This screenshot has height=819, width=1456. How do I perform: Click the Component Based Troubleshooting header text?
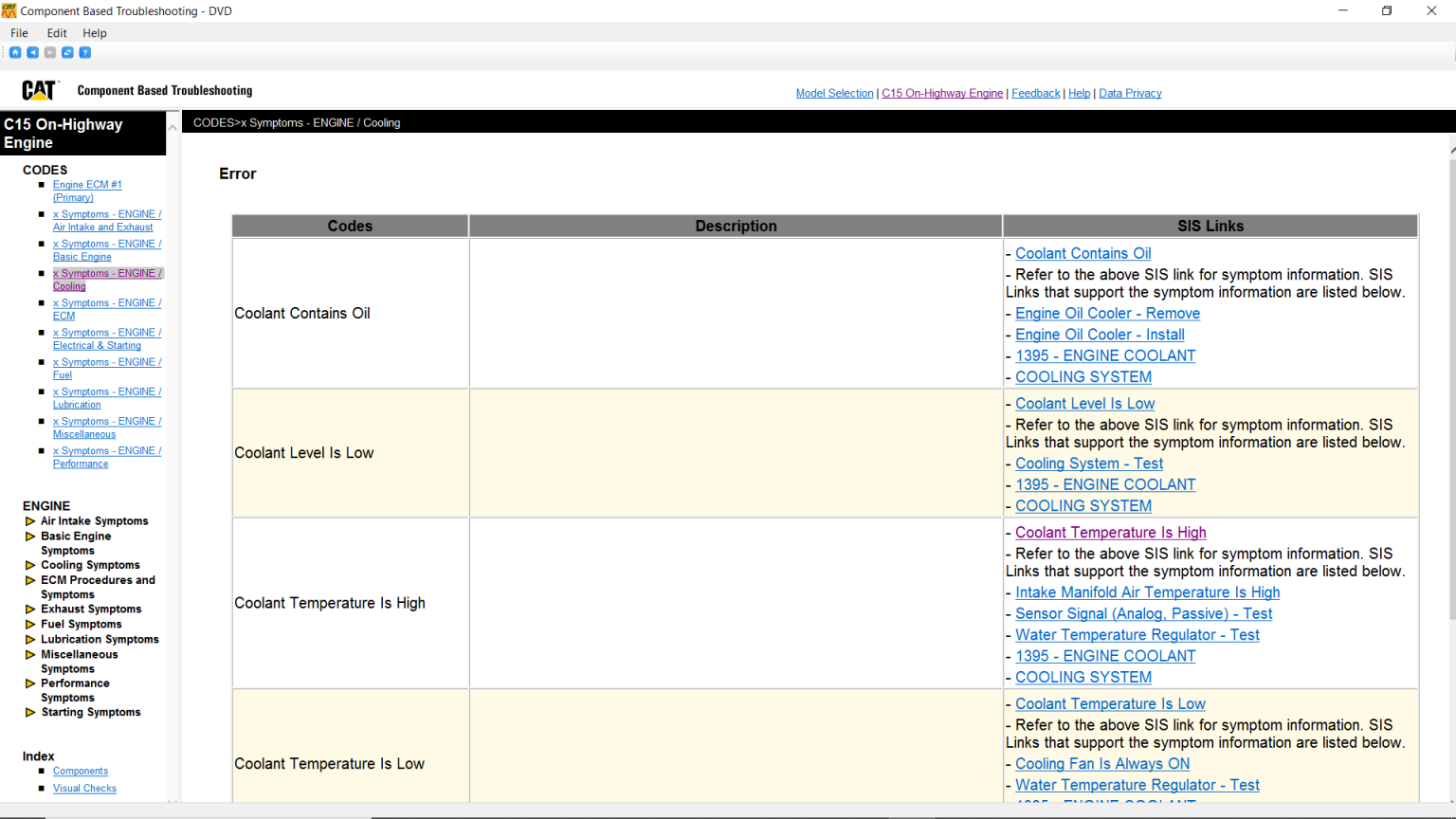(x=164, y=90)
